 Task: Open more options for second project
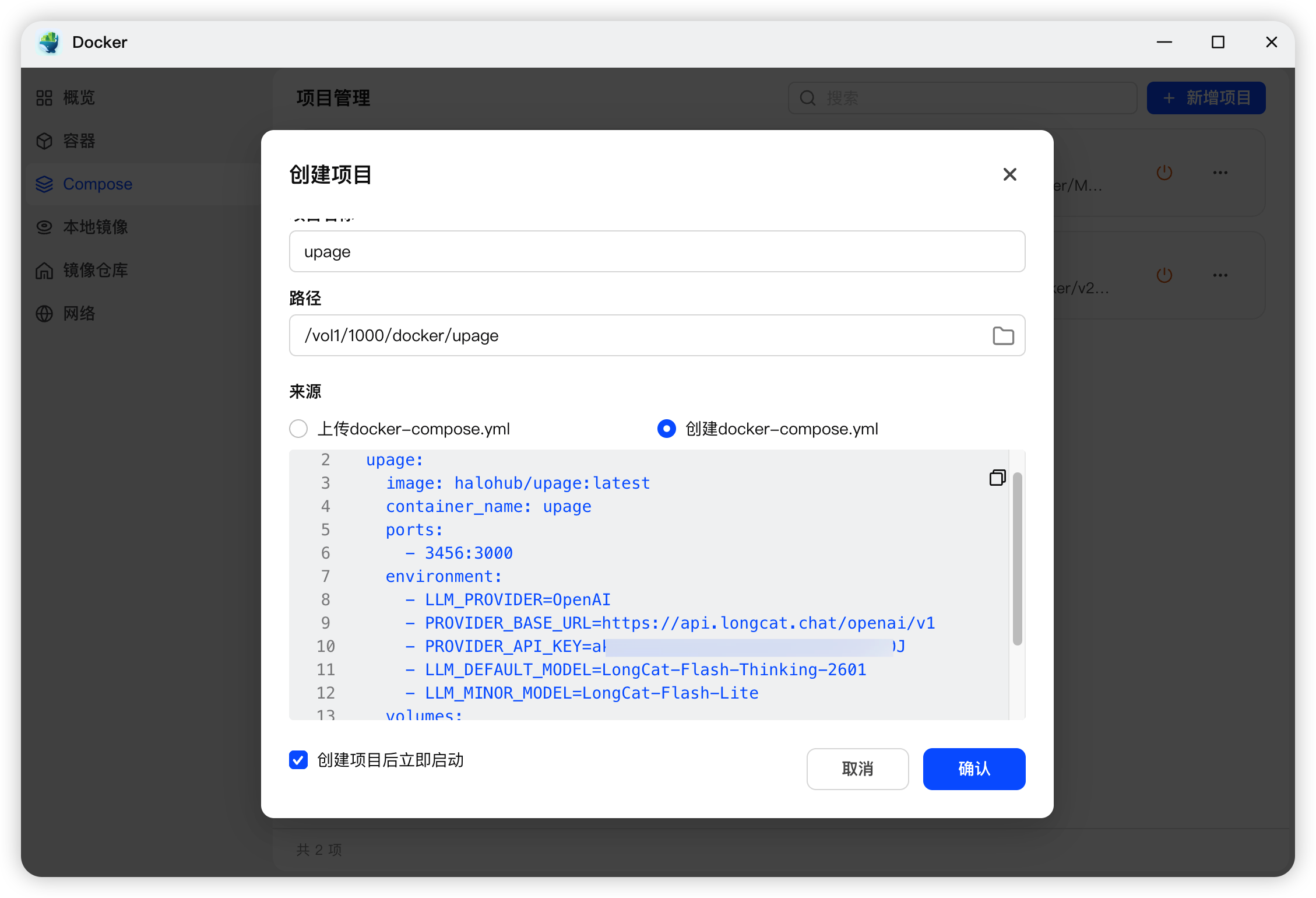[1220, 275]
